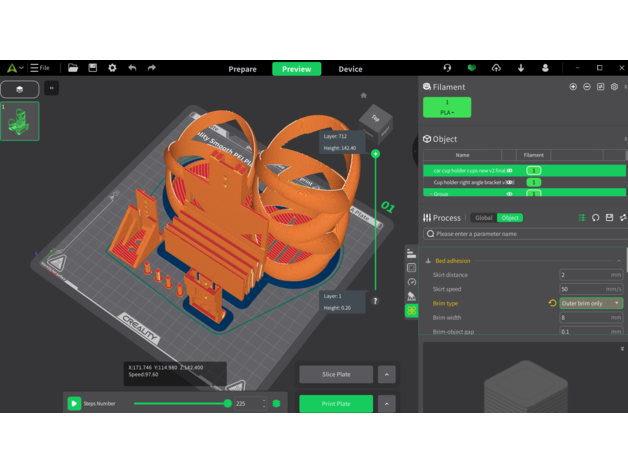The width and height of the screenshot is (628, 472).
Task: Click the download arrow icon in title bar
Action: pos(521,68)
